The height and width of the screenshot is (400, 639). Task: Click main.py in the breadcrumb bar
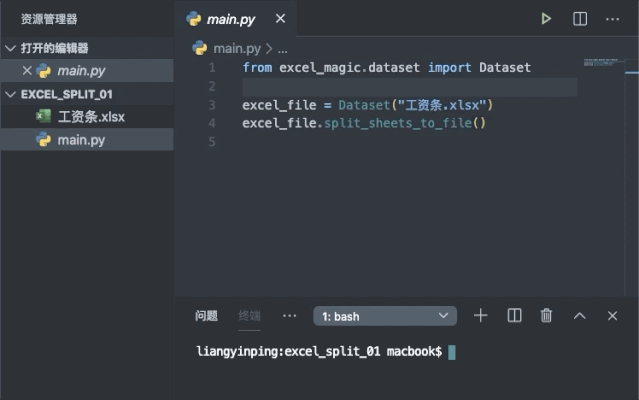point(236,48)
